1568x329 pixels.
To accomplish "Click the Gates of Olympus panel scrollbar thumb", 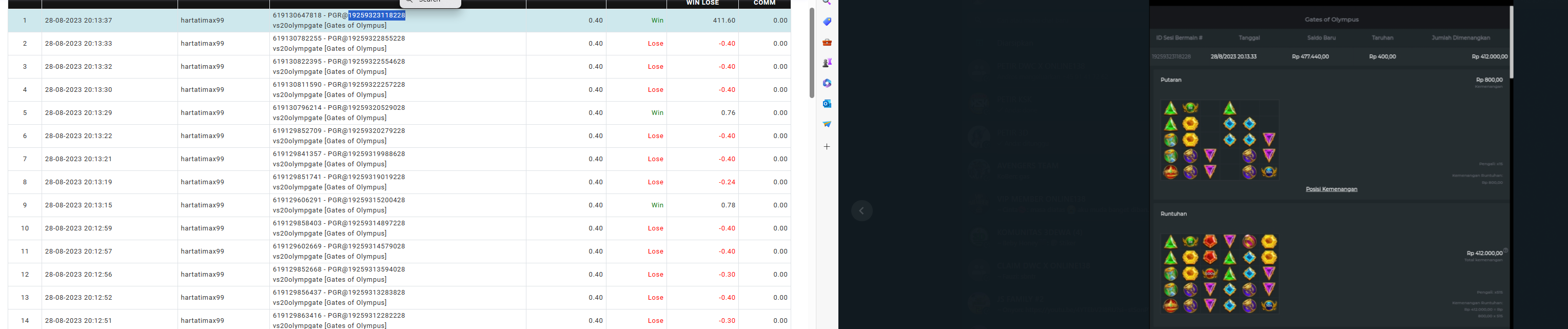I will point(1511,42).
